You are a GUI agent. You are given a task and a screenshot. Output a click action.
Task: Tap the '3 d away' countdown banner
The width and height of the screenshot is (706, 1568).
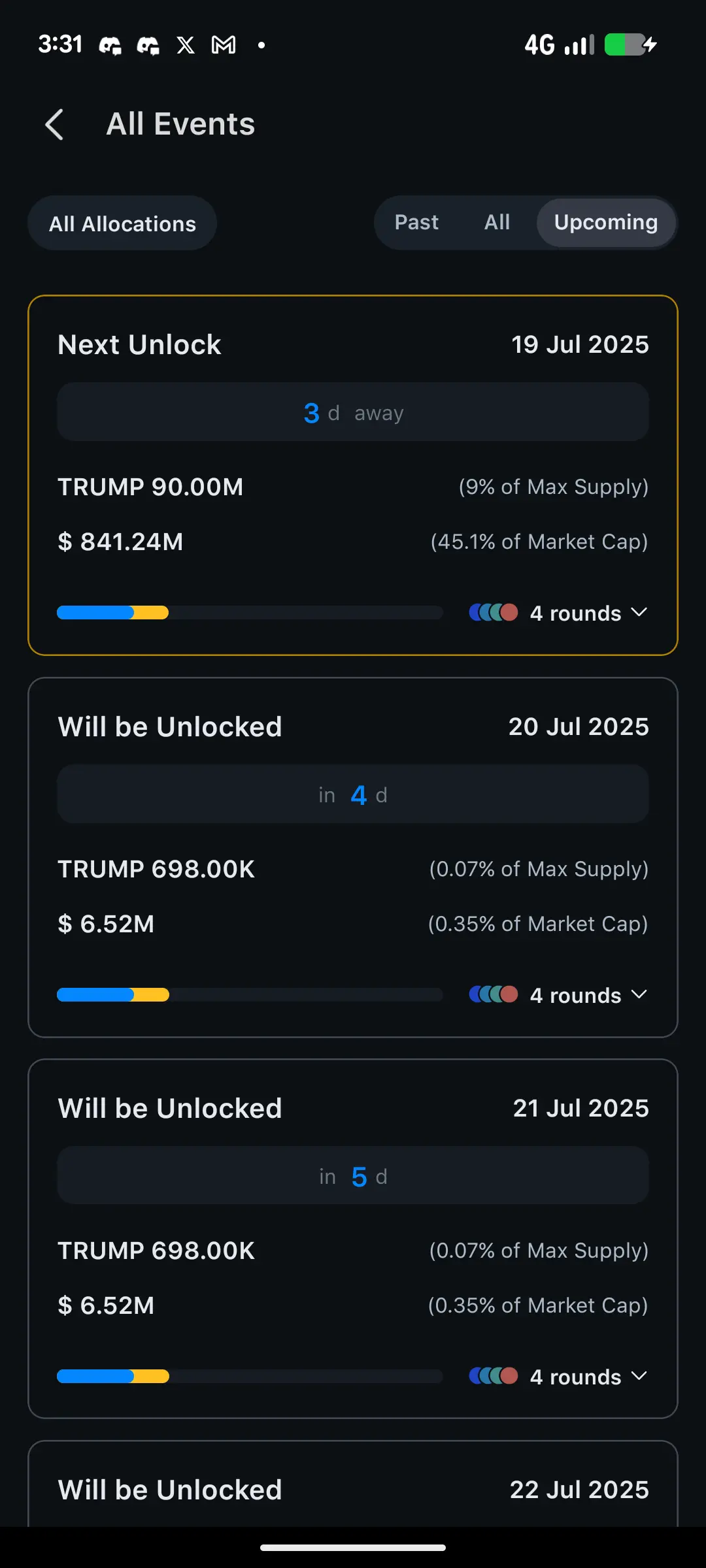(353, 412)
